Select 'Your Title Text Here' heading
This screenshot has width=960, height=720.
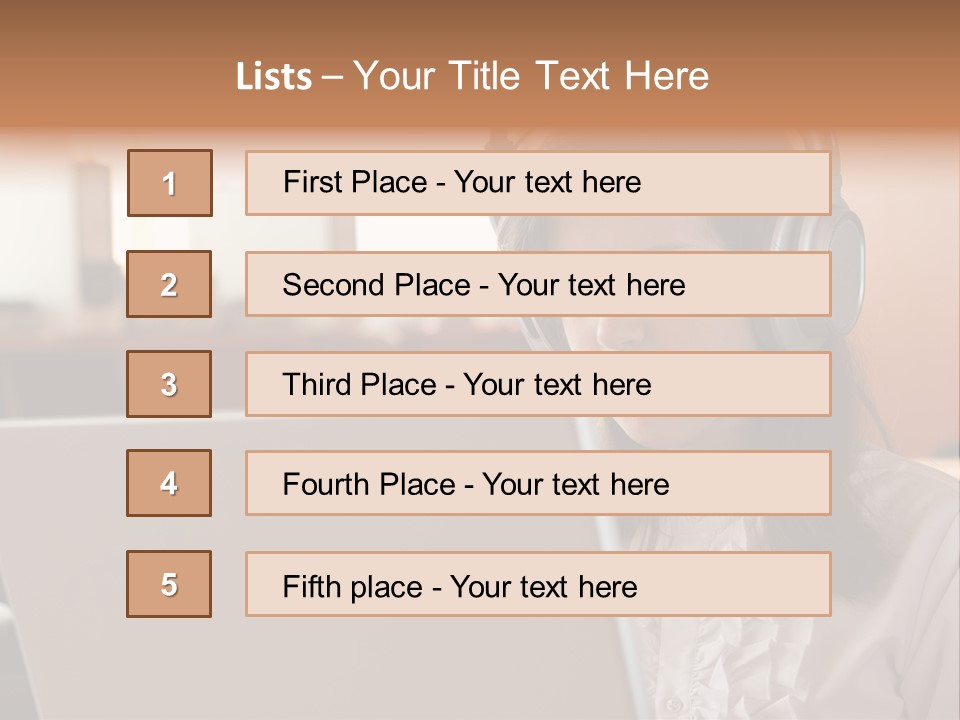(531, 76)
